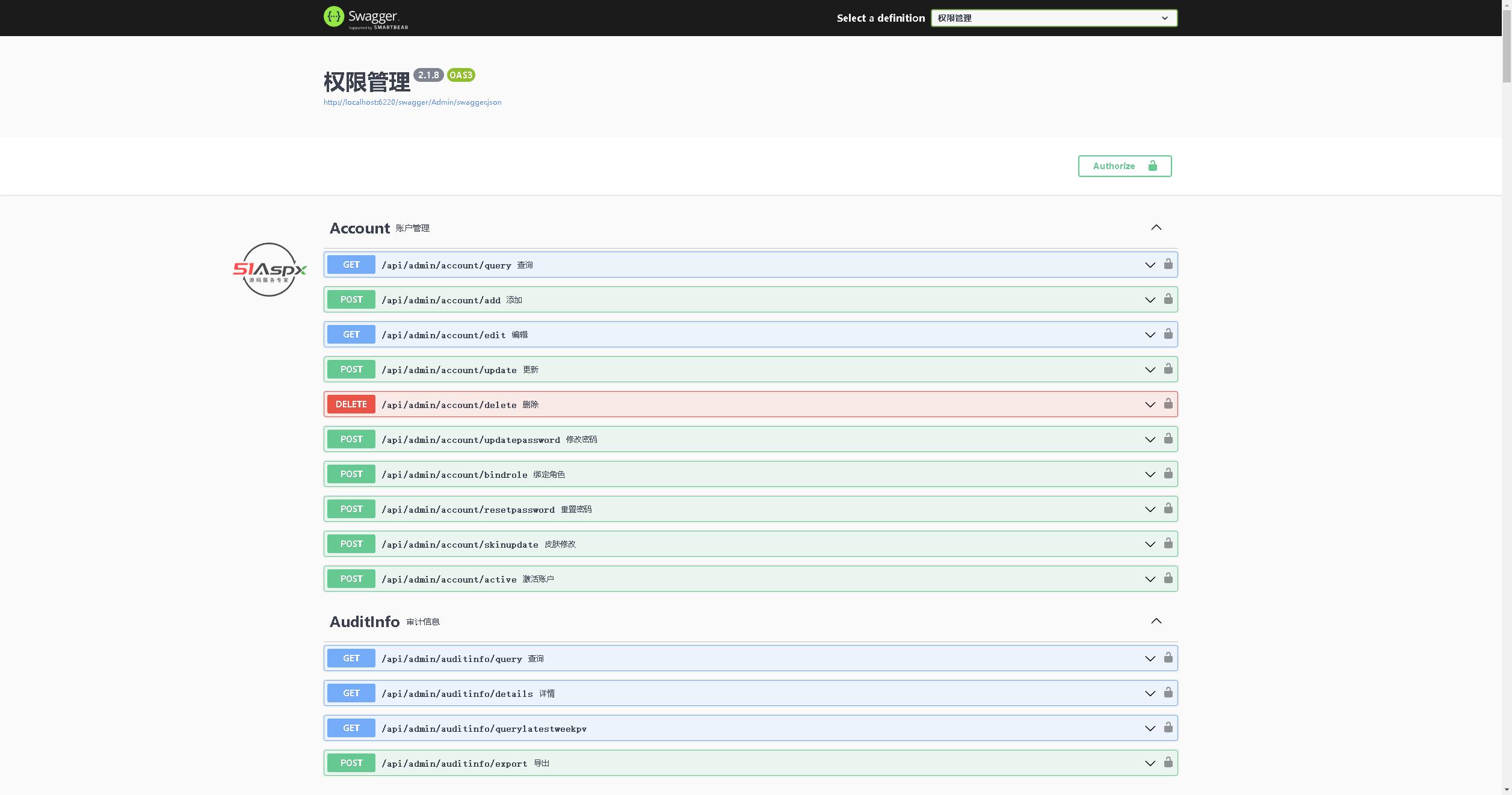Expand the auditinfo/export endpoint arrow
This screenshot has height=795, width=1512.
(x=1150, y=764)
